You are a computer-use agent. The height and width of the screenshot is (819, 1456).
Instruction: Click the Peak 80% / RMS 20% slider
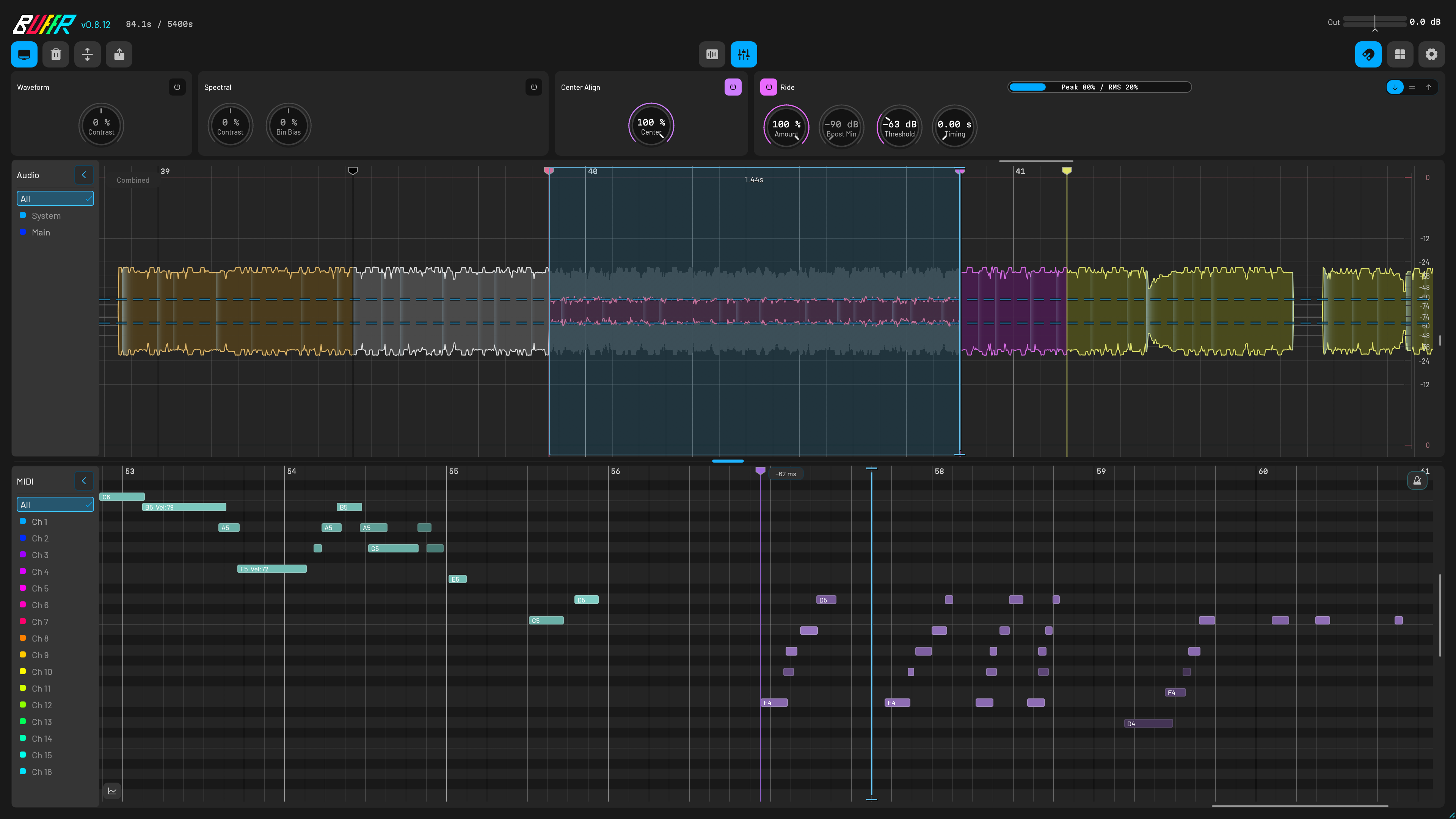tap(1099, 87)
